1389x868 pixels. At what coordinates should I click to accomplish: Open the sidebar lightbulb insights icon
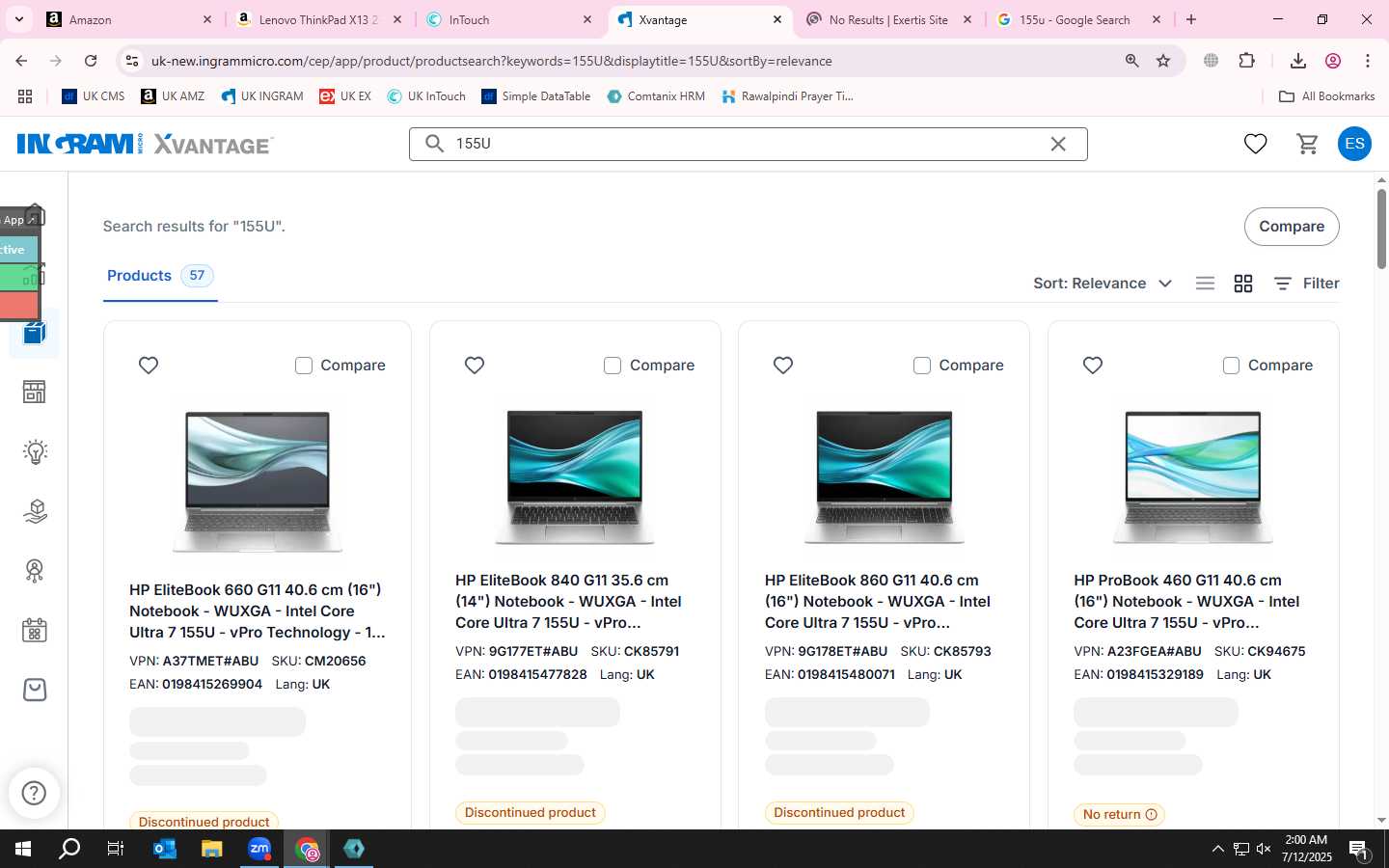pyautogui.click(x=35, y=451)
